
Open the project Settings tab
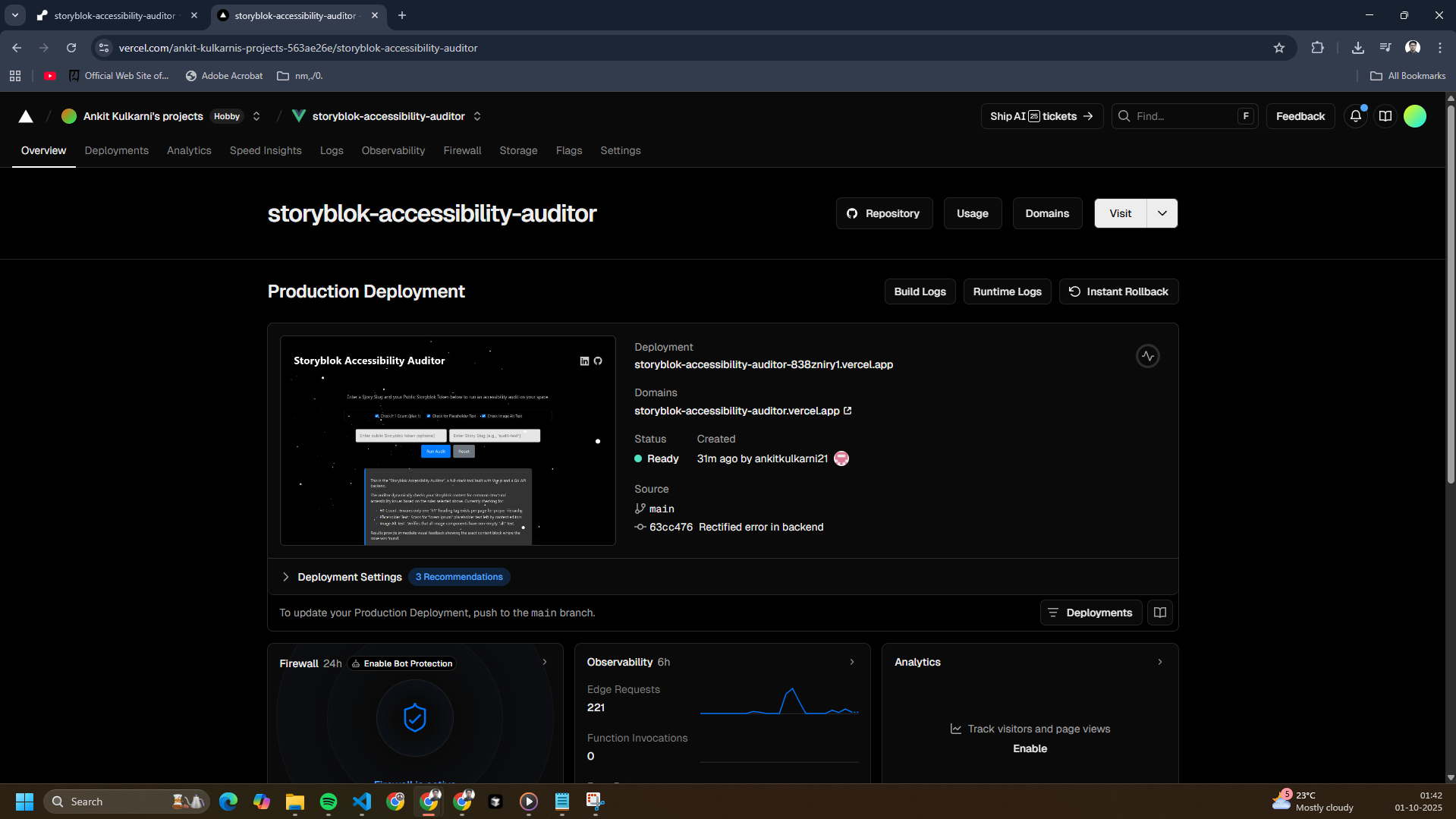[x=621, y=150]
